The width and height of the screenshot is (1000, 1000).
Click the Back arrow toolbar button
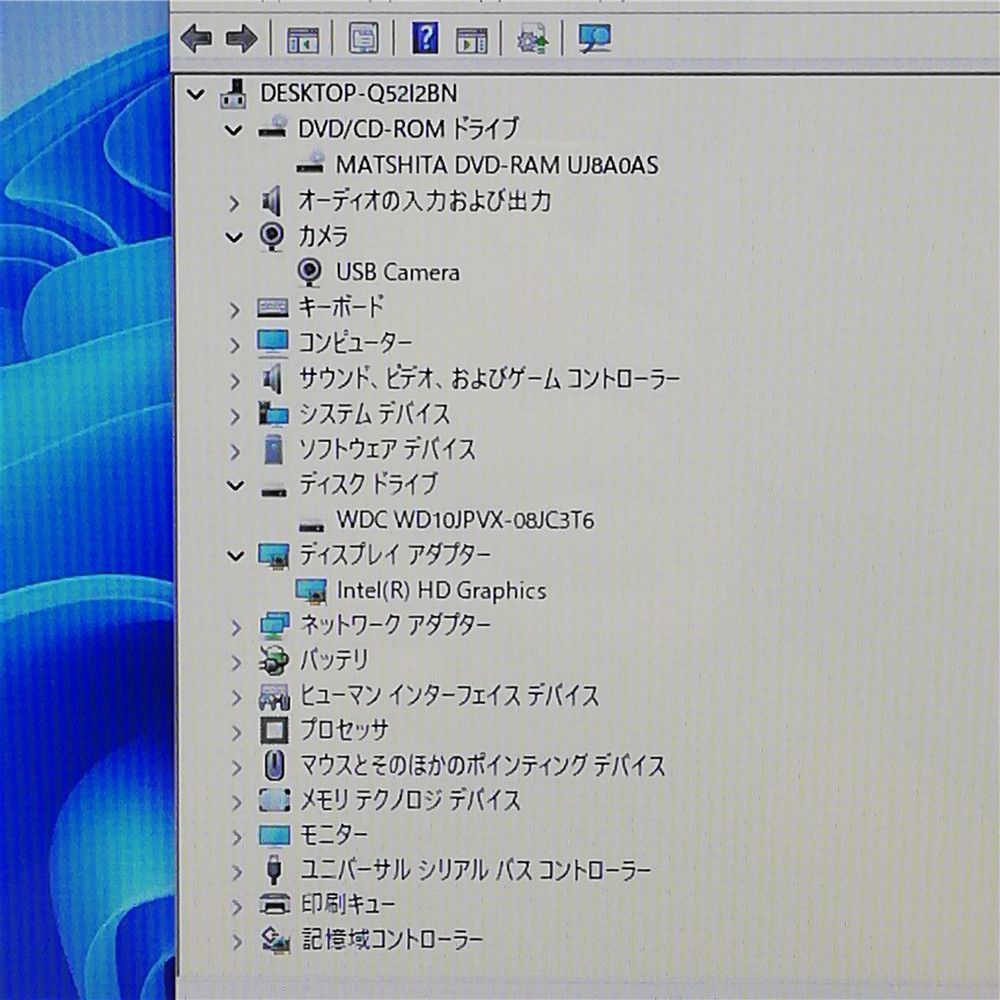click(196, 38)
